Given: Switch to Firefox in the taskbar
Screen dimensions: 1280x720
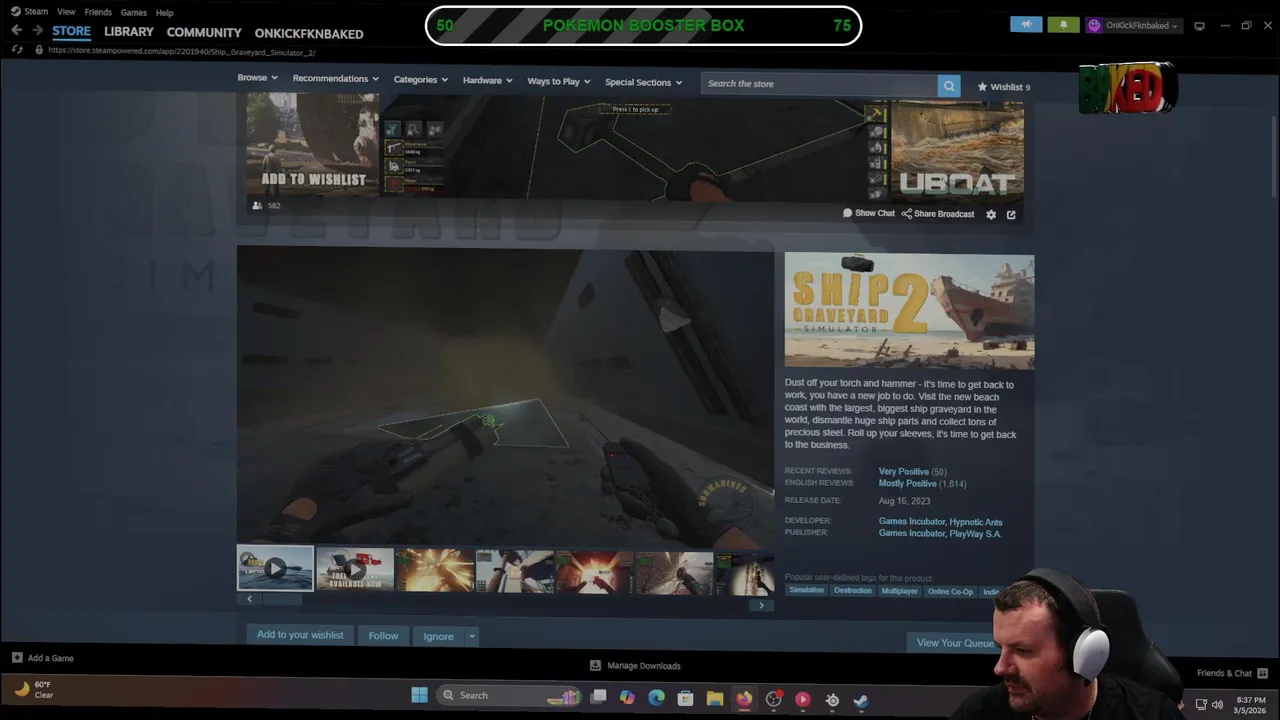Looking at the screenshot, I should [x=744, y=698].
